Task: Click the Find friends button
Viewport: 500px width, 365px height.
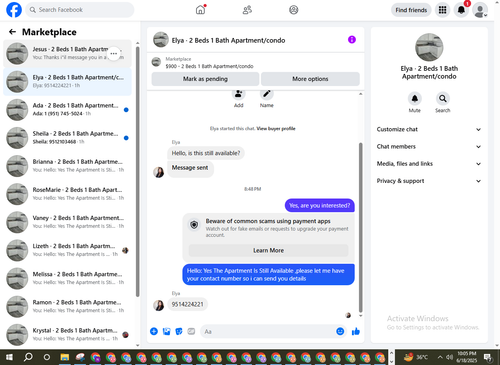Action: click(411, 10)
